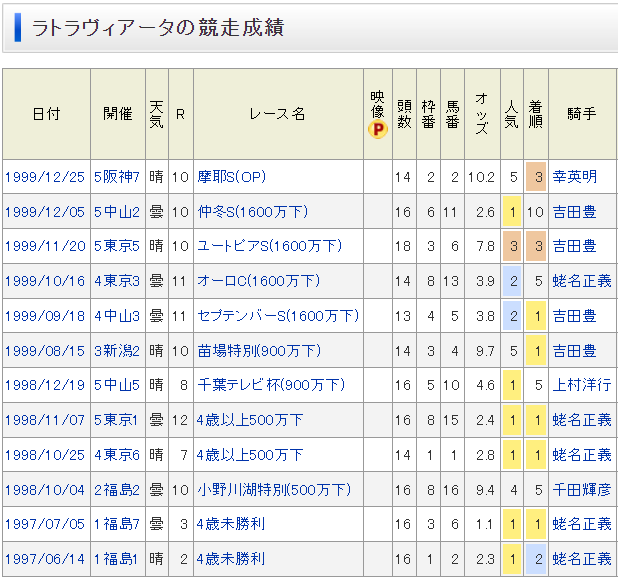Click the 着順 column header
The width and height of the screenshot is (618, 578).
535,114
